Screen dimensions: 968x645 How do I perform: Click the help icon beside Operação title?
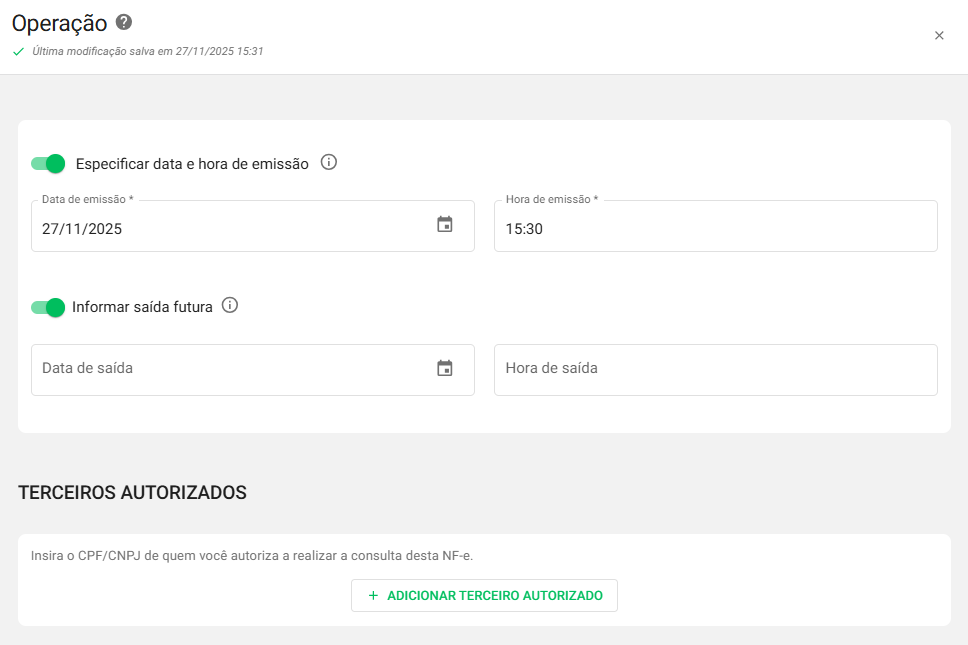tap(124, 22)
